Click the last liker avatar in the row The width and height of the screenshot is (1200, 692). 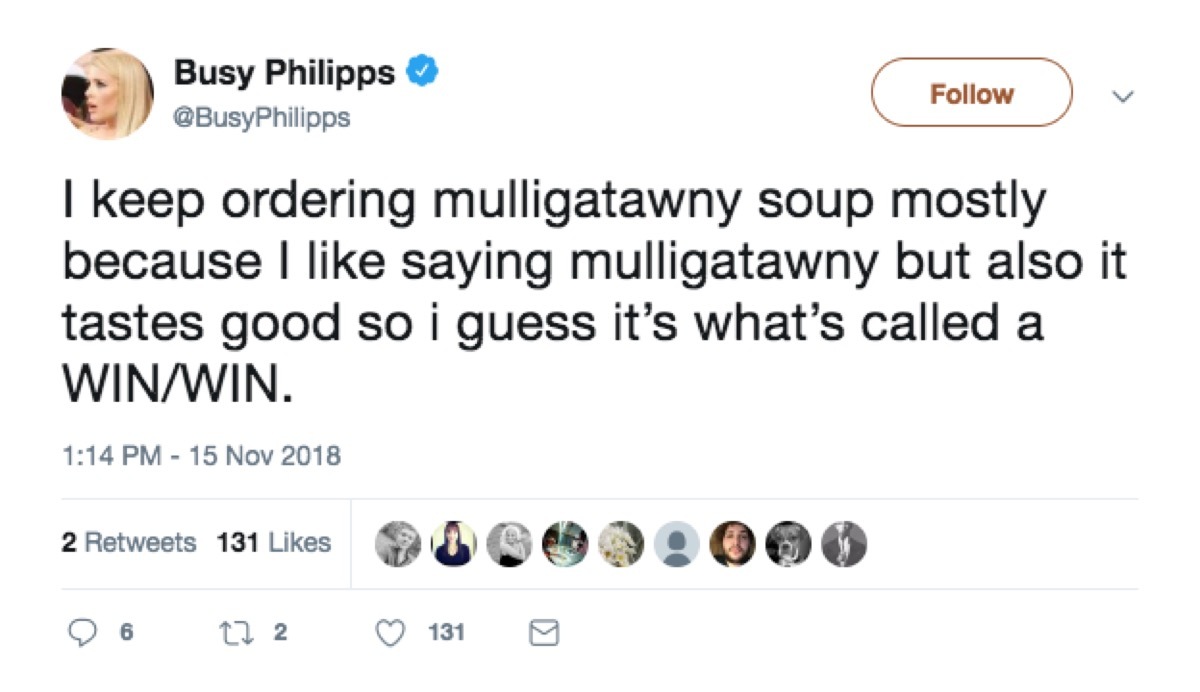click(x=845, y=544)
